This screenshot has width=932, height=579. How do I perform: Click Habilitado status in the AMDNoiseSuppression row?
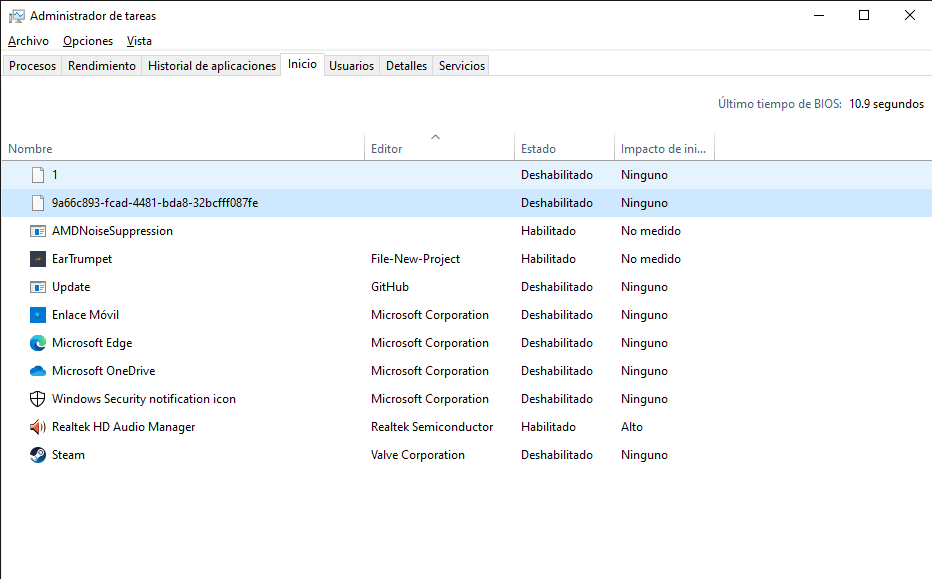coord(549,231)
